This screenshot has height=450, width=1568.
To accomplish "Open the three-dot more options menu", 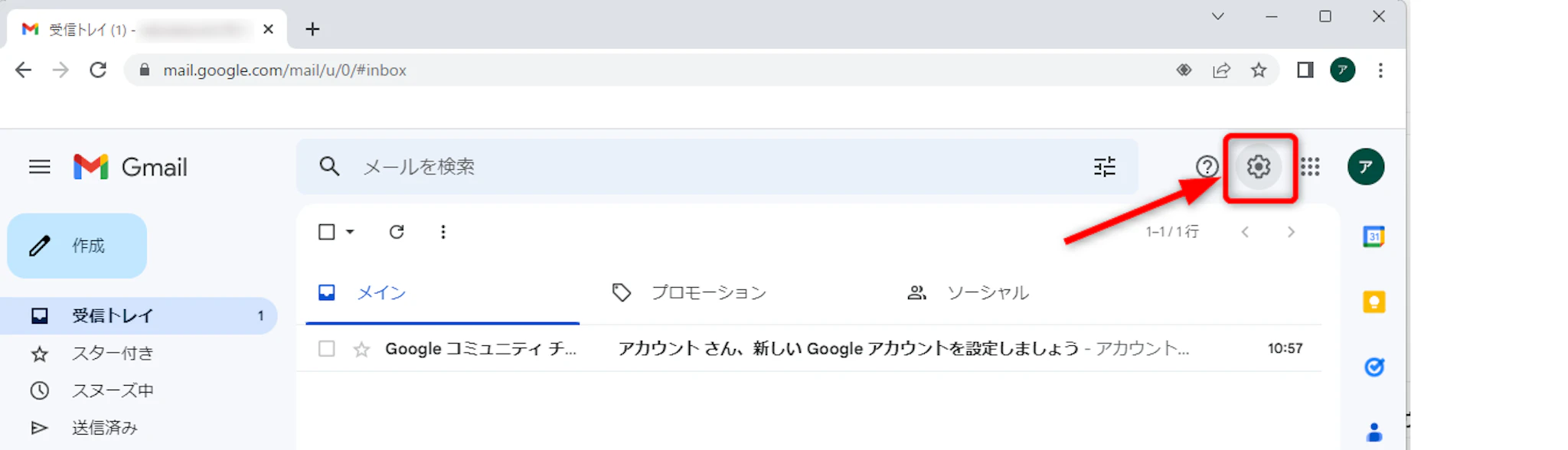I will (443, 232).
